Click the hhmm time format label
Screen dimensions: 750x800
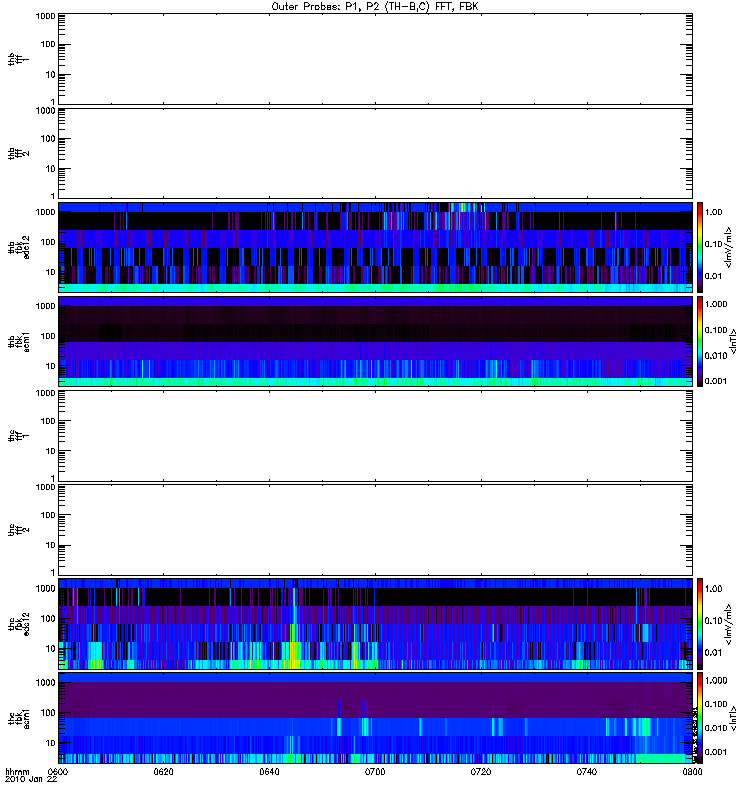tap(17, 772)
